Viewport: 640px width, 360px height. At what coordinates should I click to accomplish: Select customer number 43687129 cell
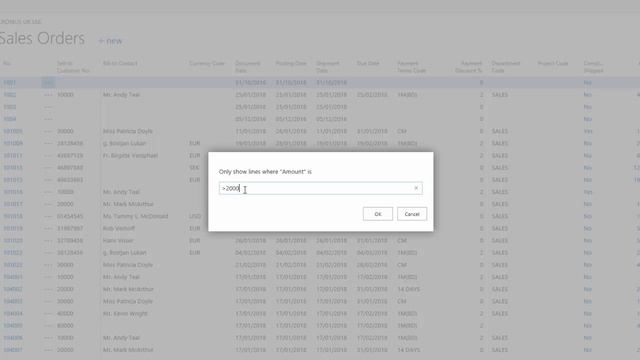[x=70, y=156]
